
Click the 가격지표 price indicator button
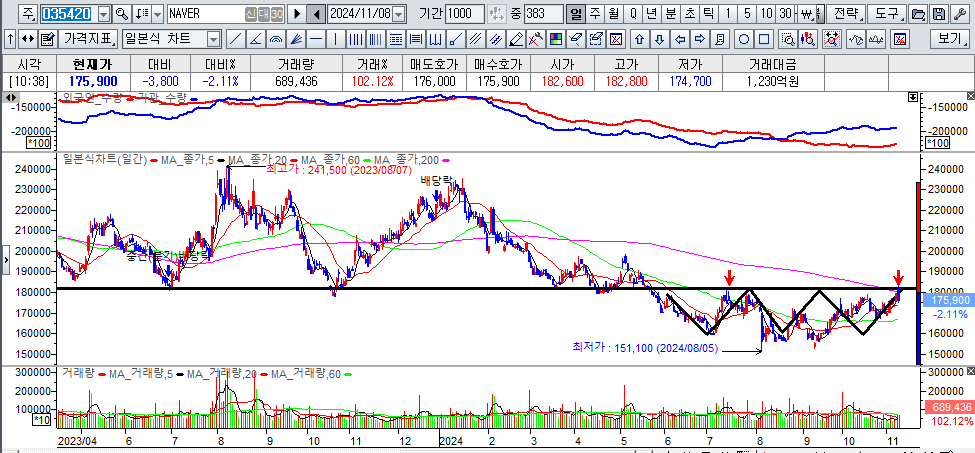pos(88,39)
